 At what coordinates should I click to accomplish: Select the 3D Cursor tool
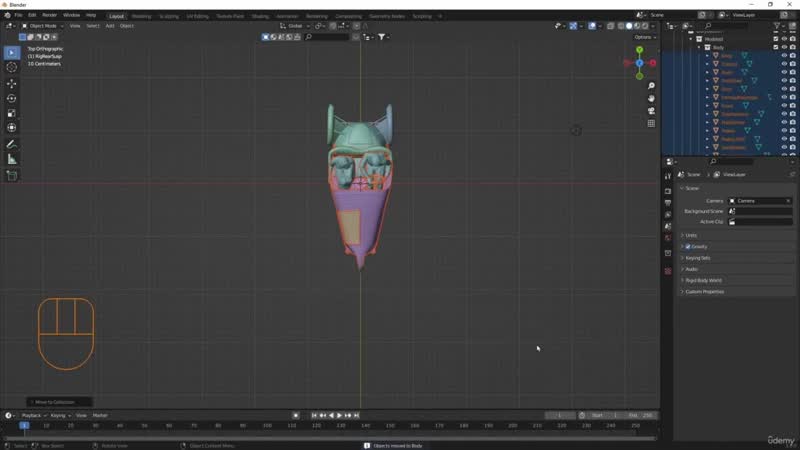pos(12,67)
